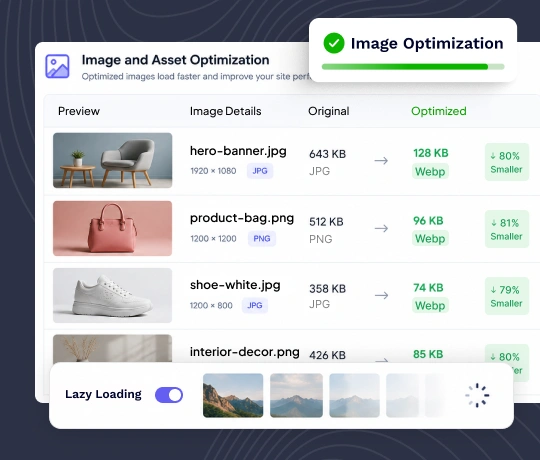Click the Webp badge under 128 KB
The width and height of the screenshot is (540, 460).
[430, 171]
